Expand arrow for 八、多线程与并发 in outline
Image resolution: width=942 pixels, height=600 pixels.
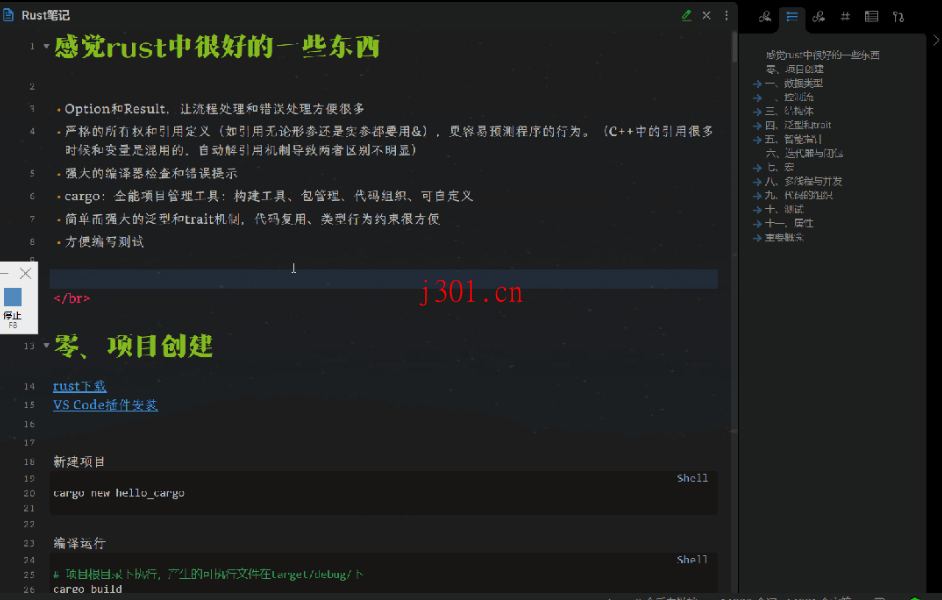pyautogui.click(x=757, y=181)
